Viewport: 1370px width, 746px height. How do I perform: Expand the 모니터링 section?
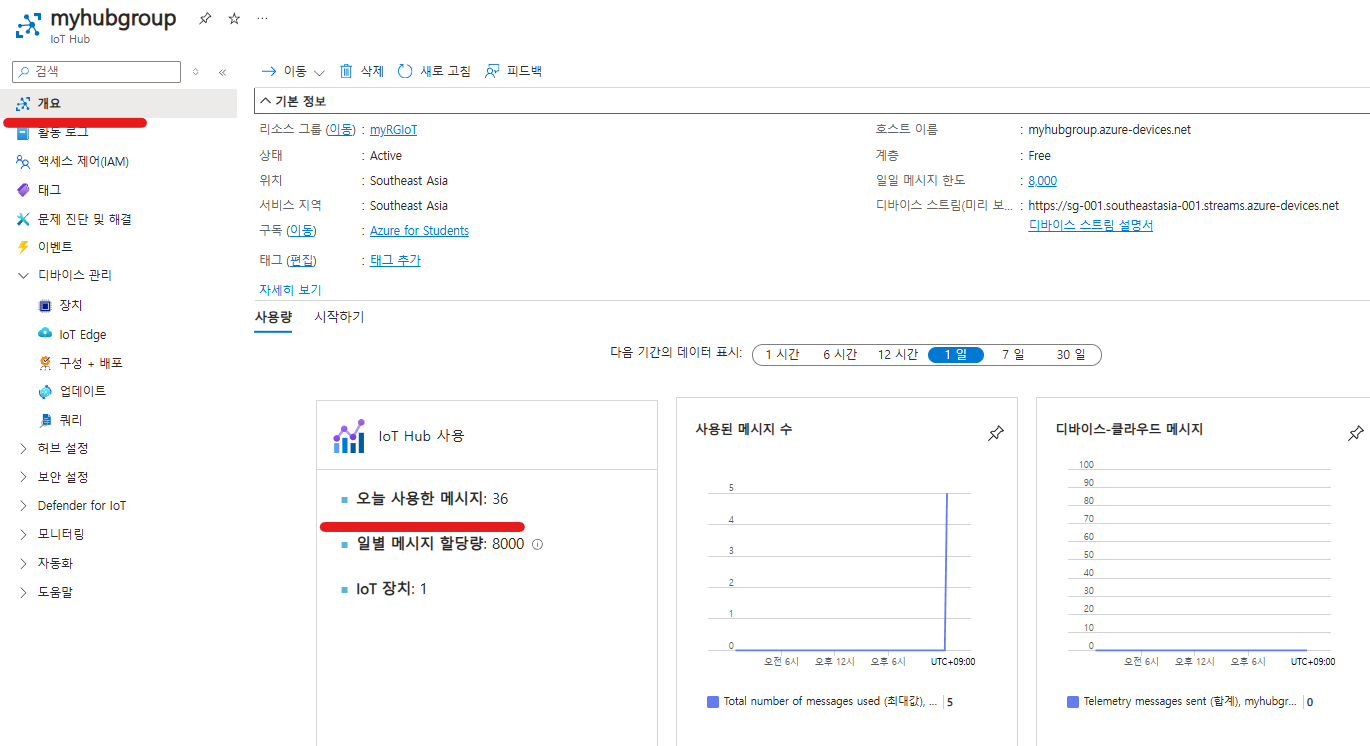click(23, 534)
